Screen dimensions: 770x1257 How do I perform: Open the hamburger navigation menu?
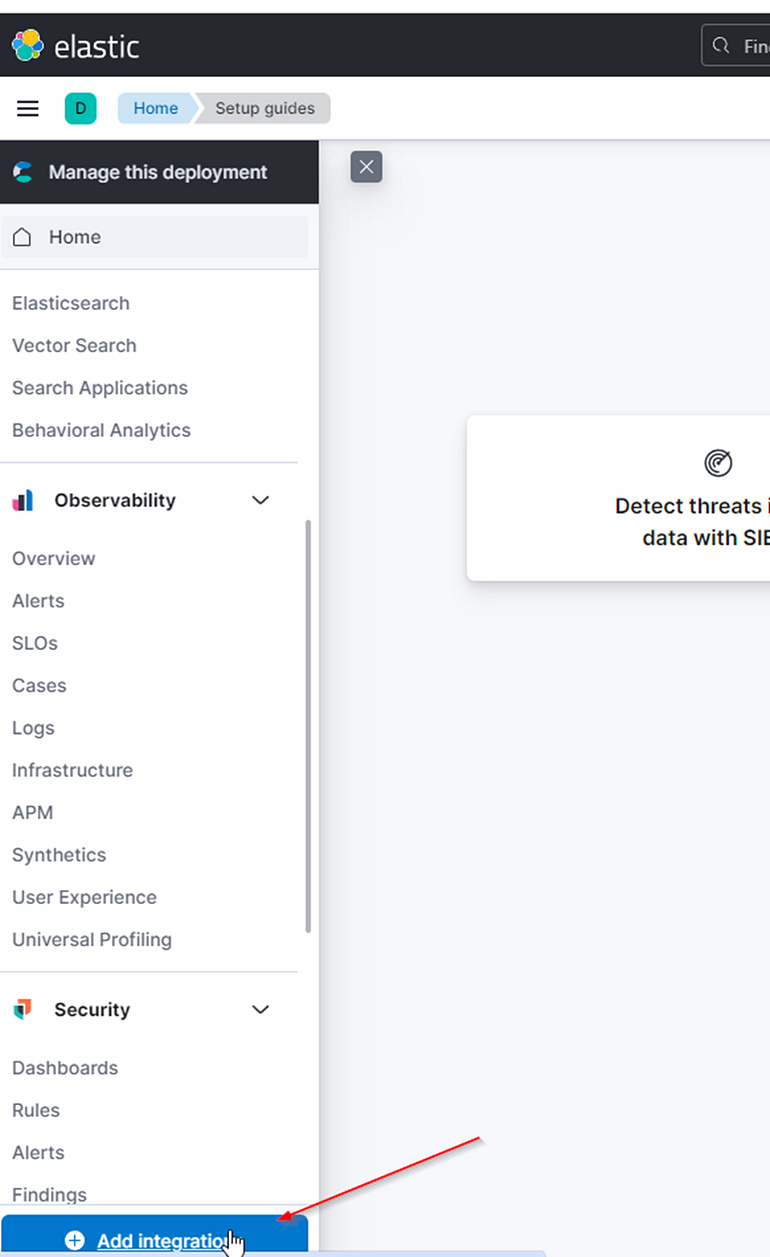(27, 108)
